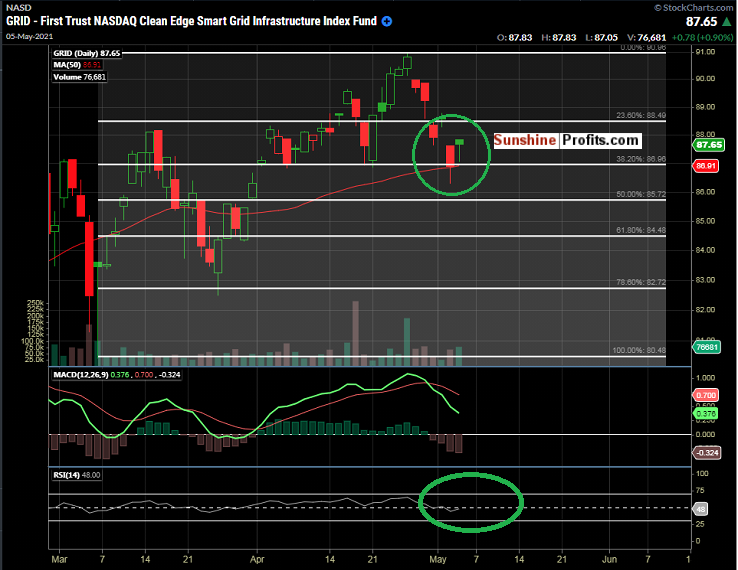The height and width of the screenshot is (570, 738).
Task: Click the 250k volume axis label
Action: (x=36, y=303)
